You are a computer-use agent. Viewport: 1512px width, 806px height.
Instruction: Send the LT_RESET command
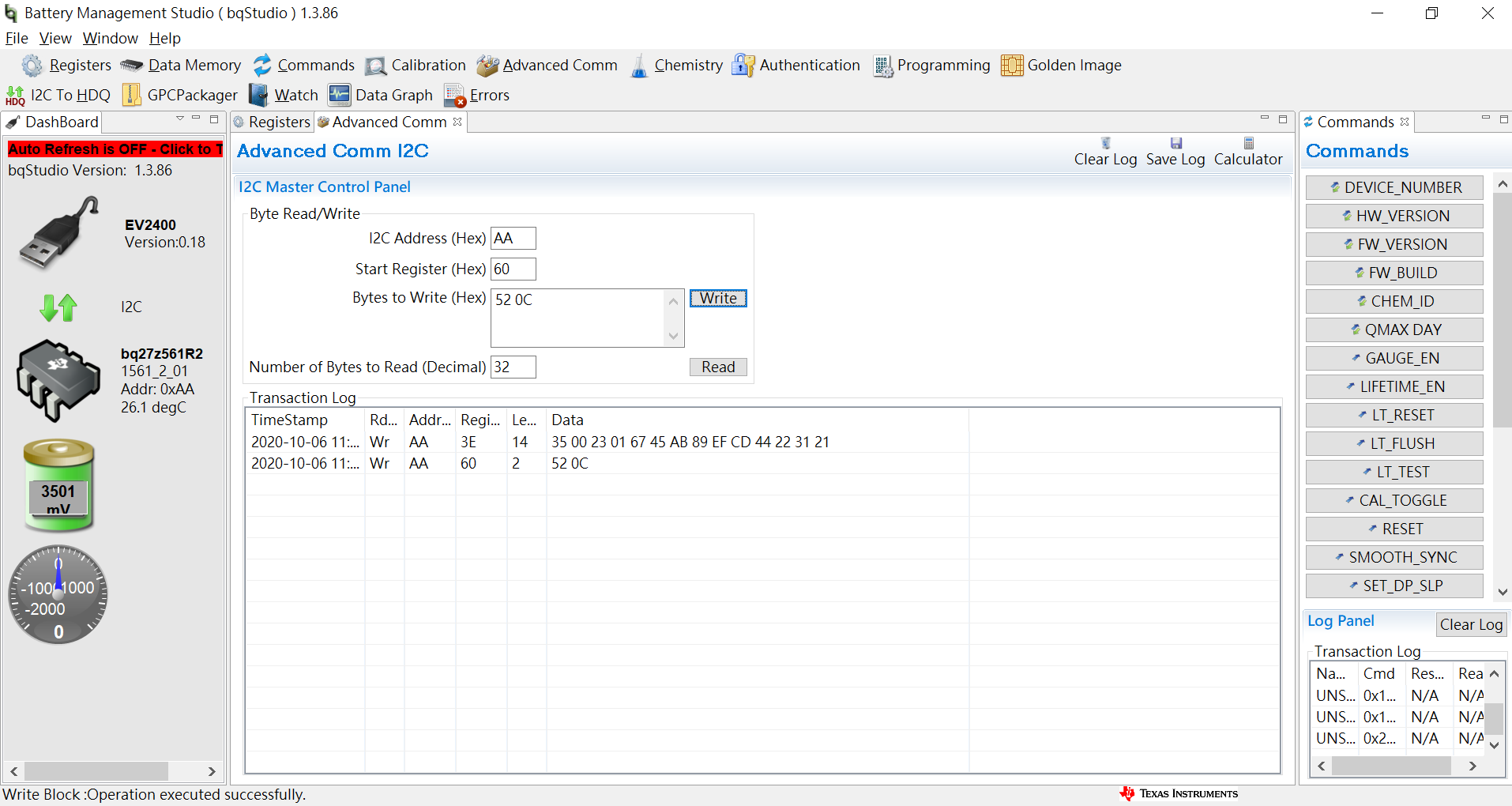[x=1394, y=415]
